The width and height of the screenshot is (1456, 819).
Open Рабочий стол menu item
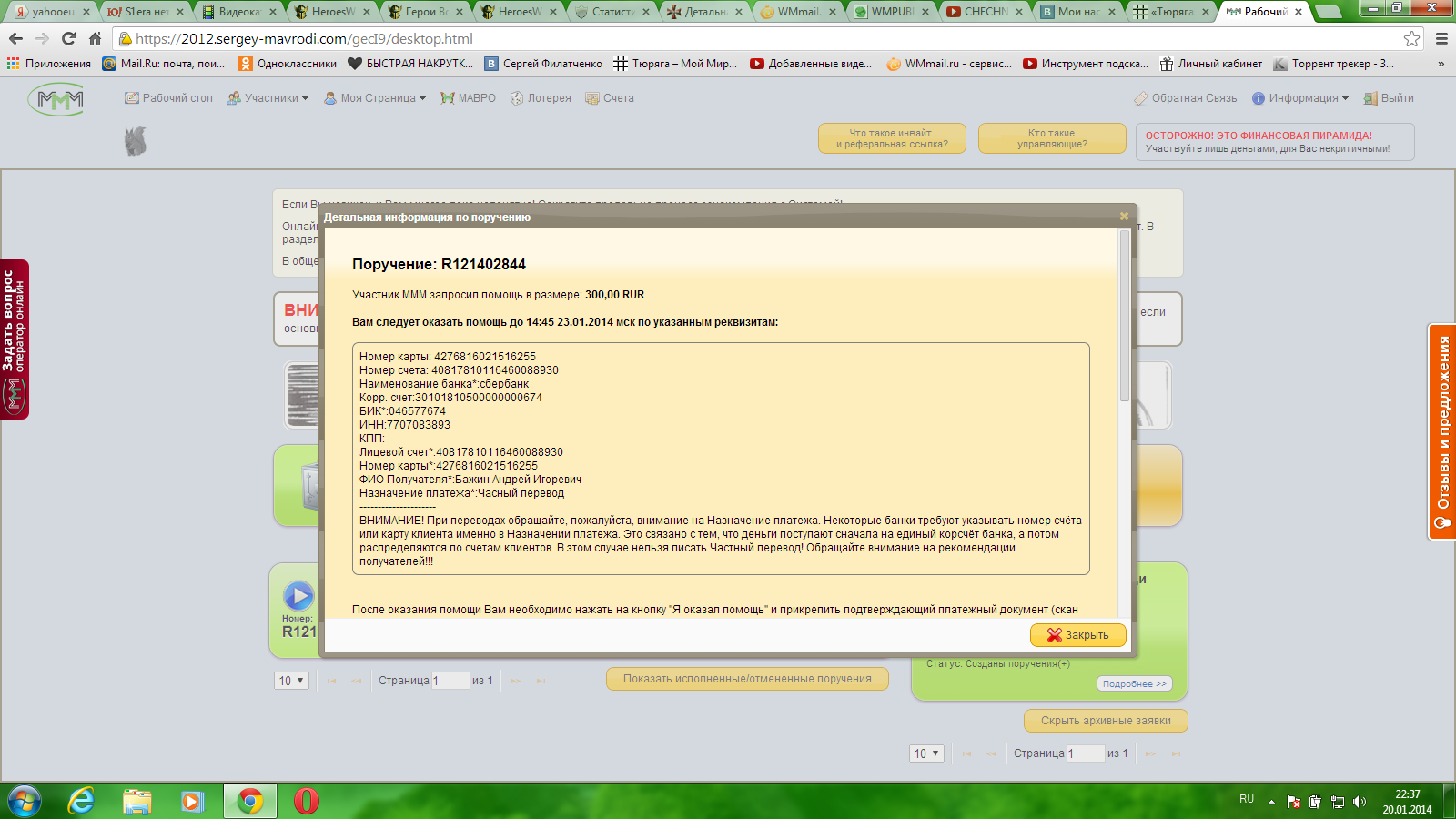(169, 98)
